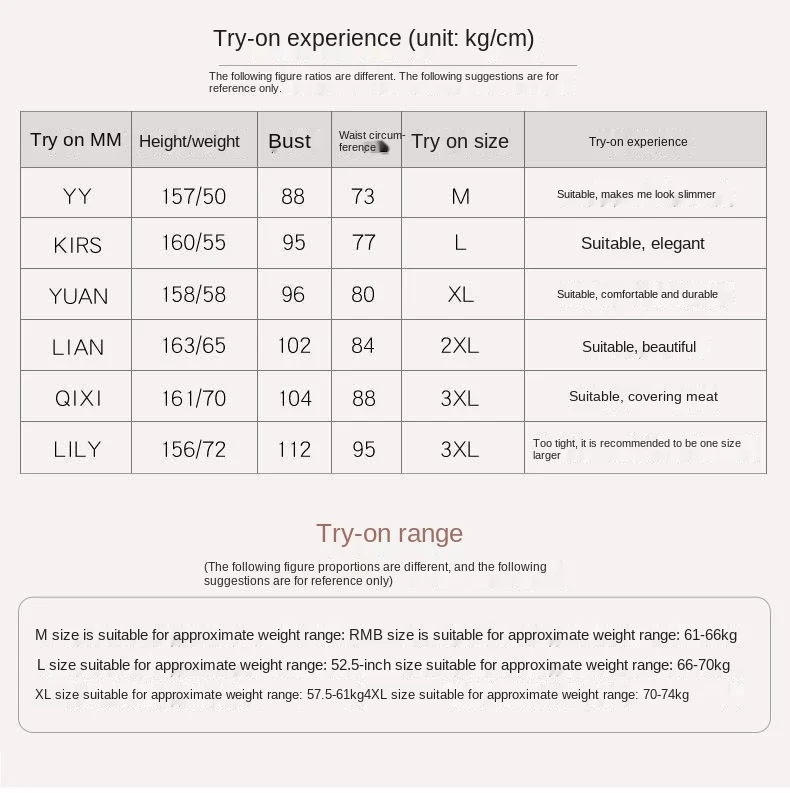Click the XL size weight range line
The width and height of the screenshot is (790, 793).
tap(362, 694)
